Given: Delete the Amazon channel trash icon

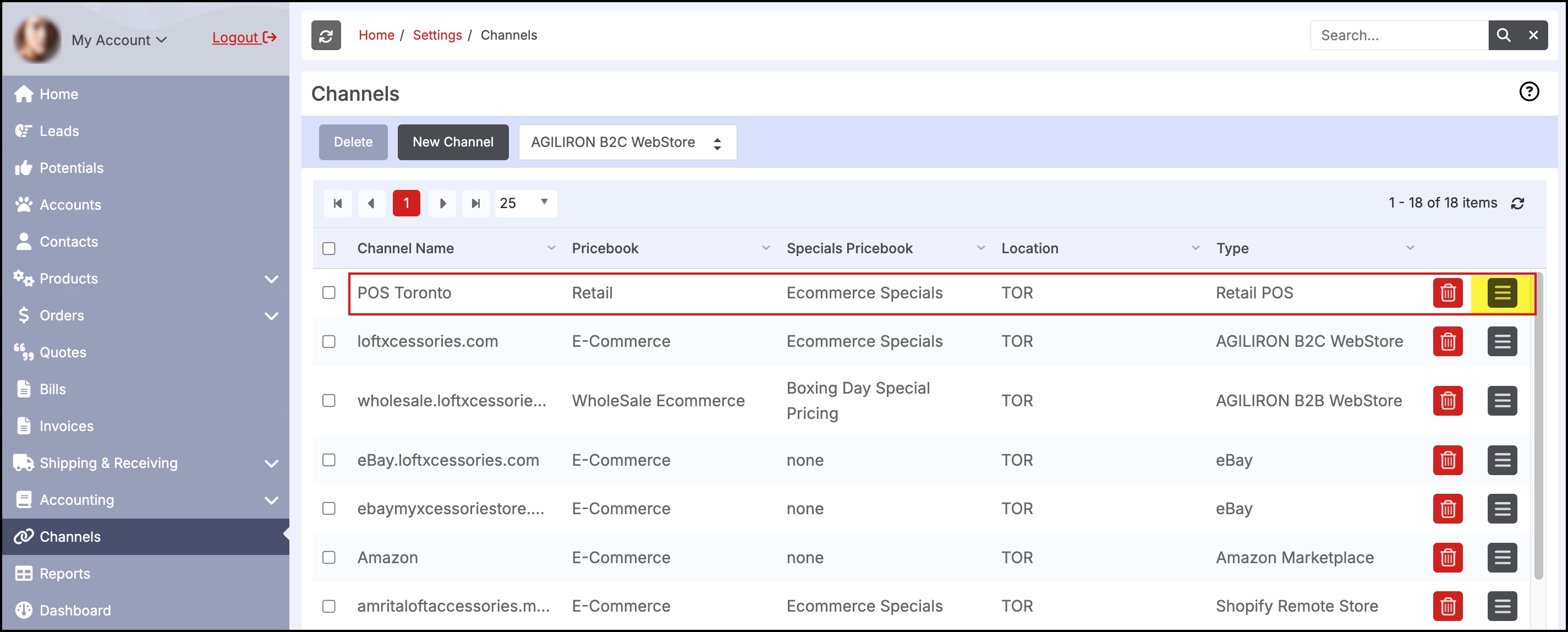Looking at the screenshot, I should (x=1448, y=558).
